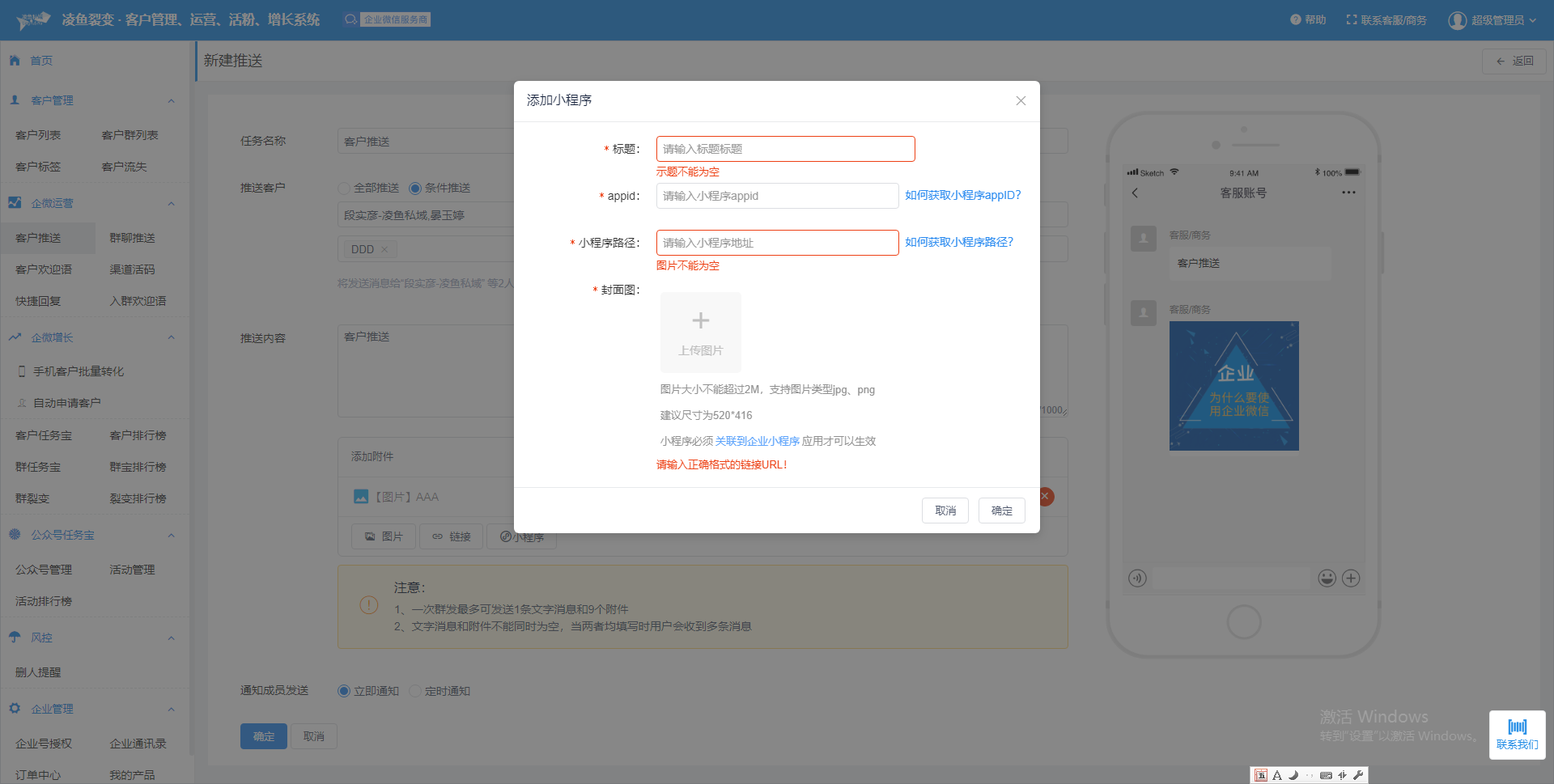Close the 添加小程序 dialog with X
1554x784 pixels.
point(1021,101)
